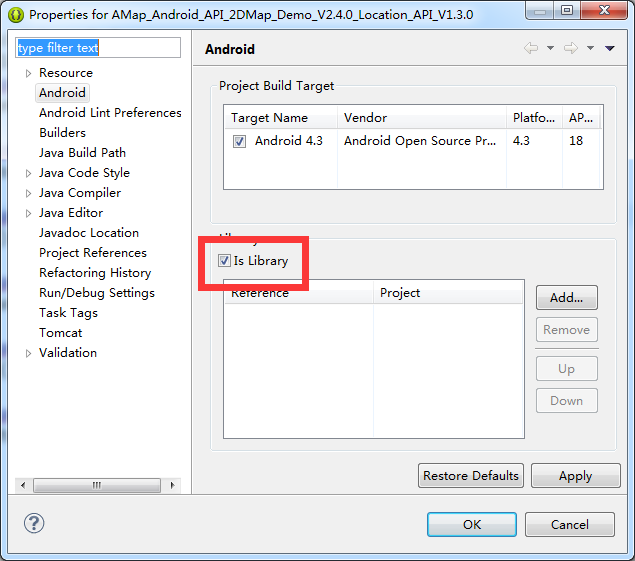Click the Vendor column header
This screenshot has height=561, width=635.
tap(422, 117)
